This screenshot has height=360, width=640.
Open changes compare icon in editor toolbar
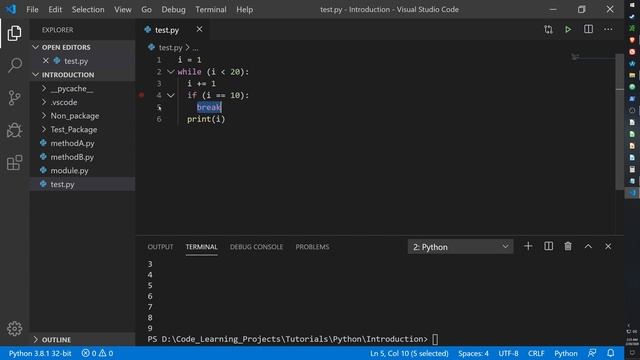point(548,29)
